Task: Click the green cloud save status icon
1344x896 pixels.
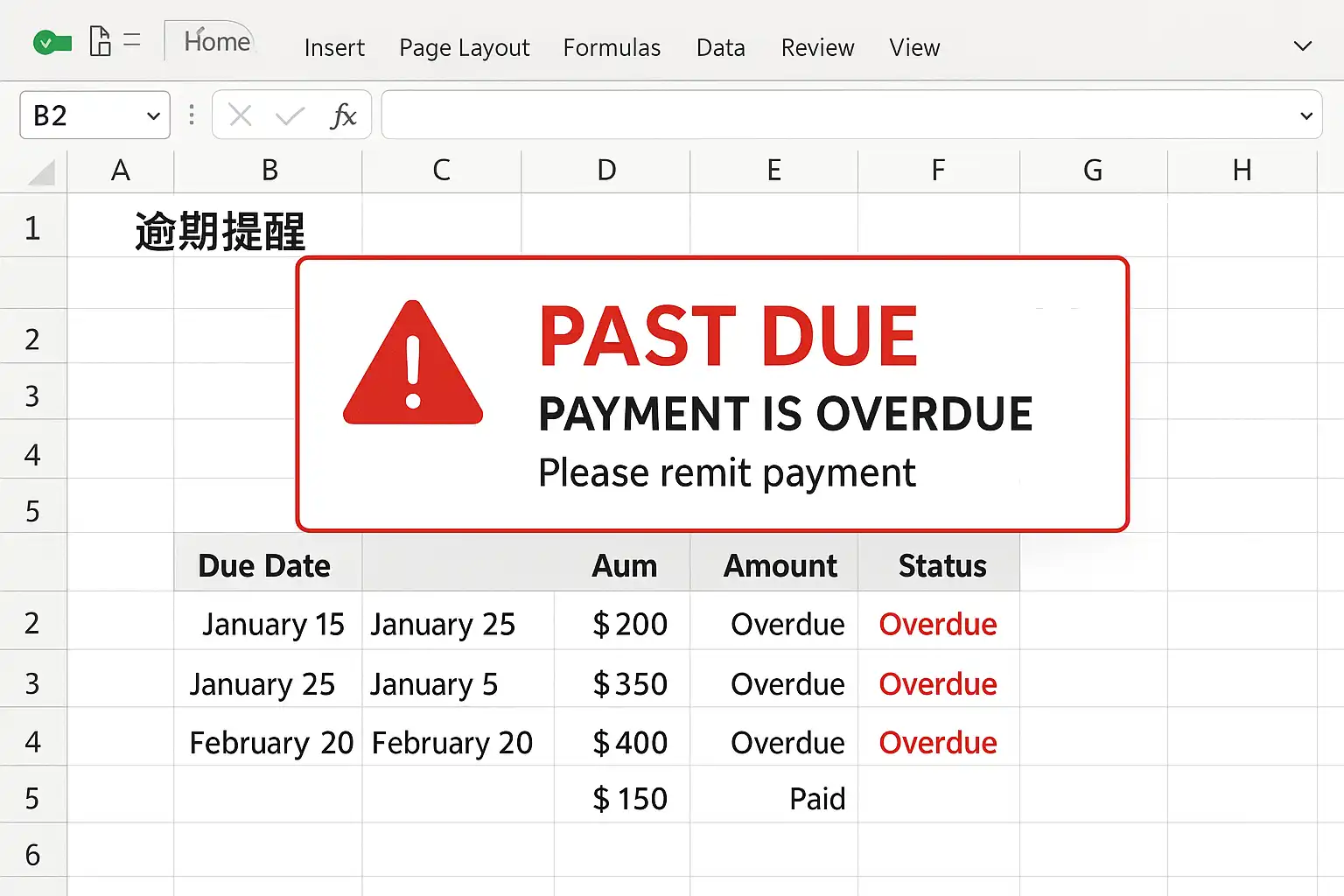Action: click(x=52, y=42)
